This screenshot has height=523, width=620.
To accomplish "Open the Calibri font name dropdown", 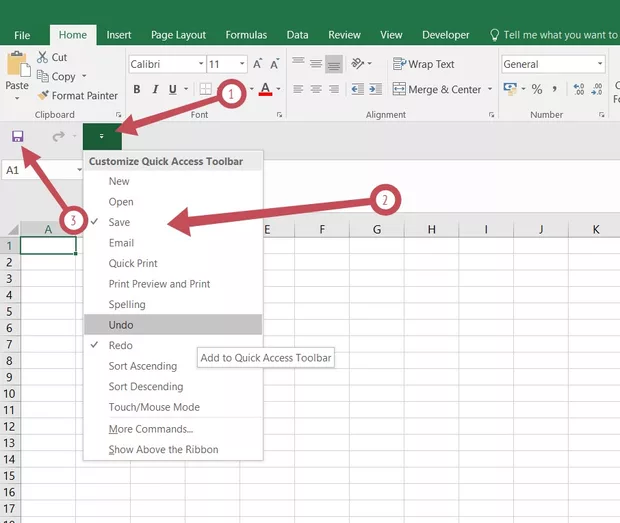I will pyautogui.click(x=198, y=64).
